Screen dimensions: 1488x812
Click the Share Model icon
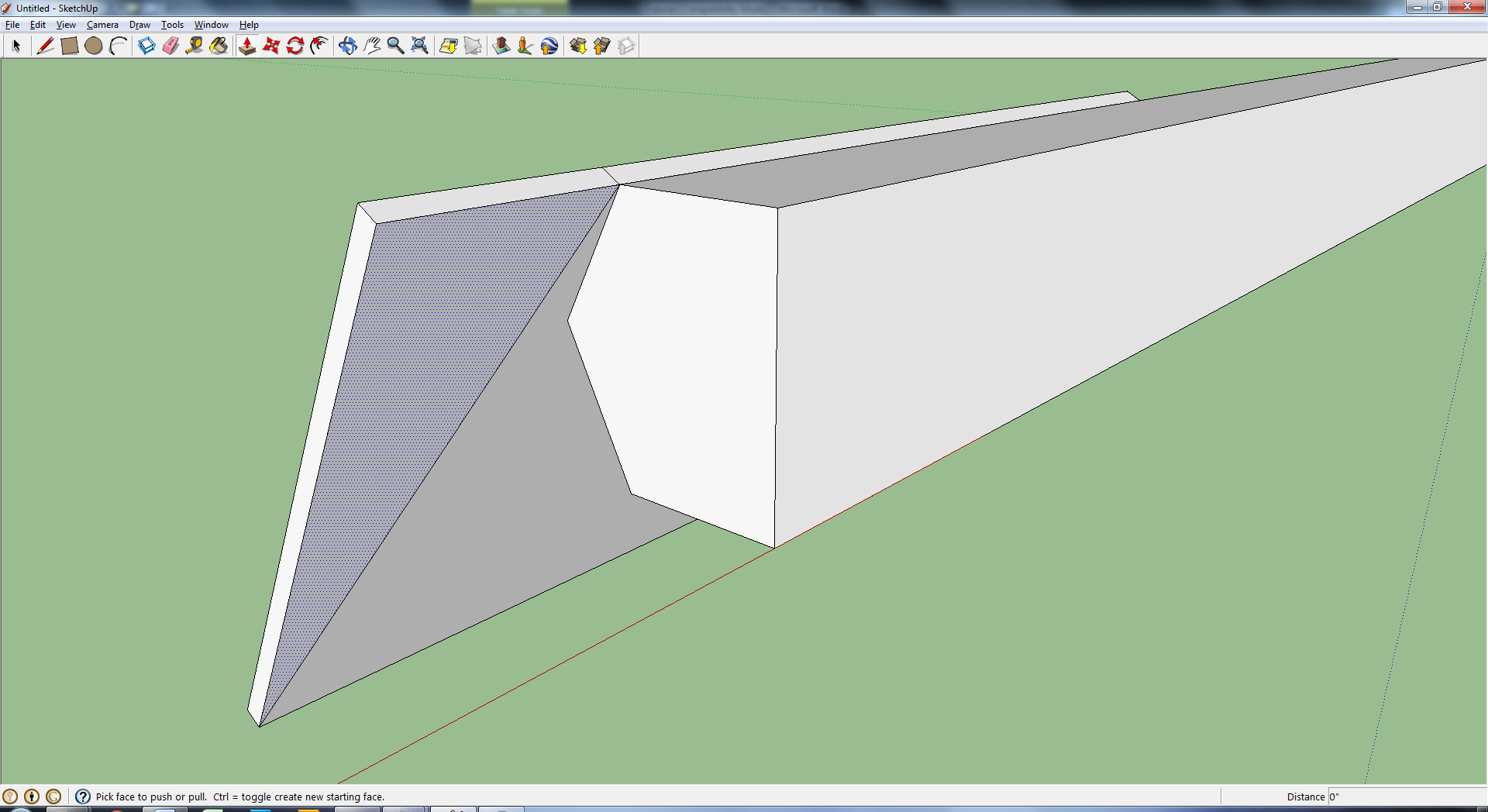pos(602,46)
